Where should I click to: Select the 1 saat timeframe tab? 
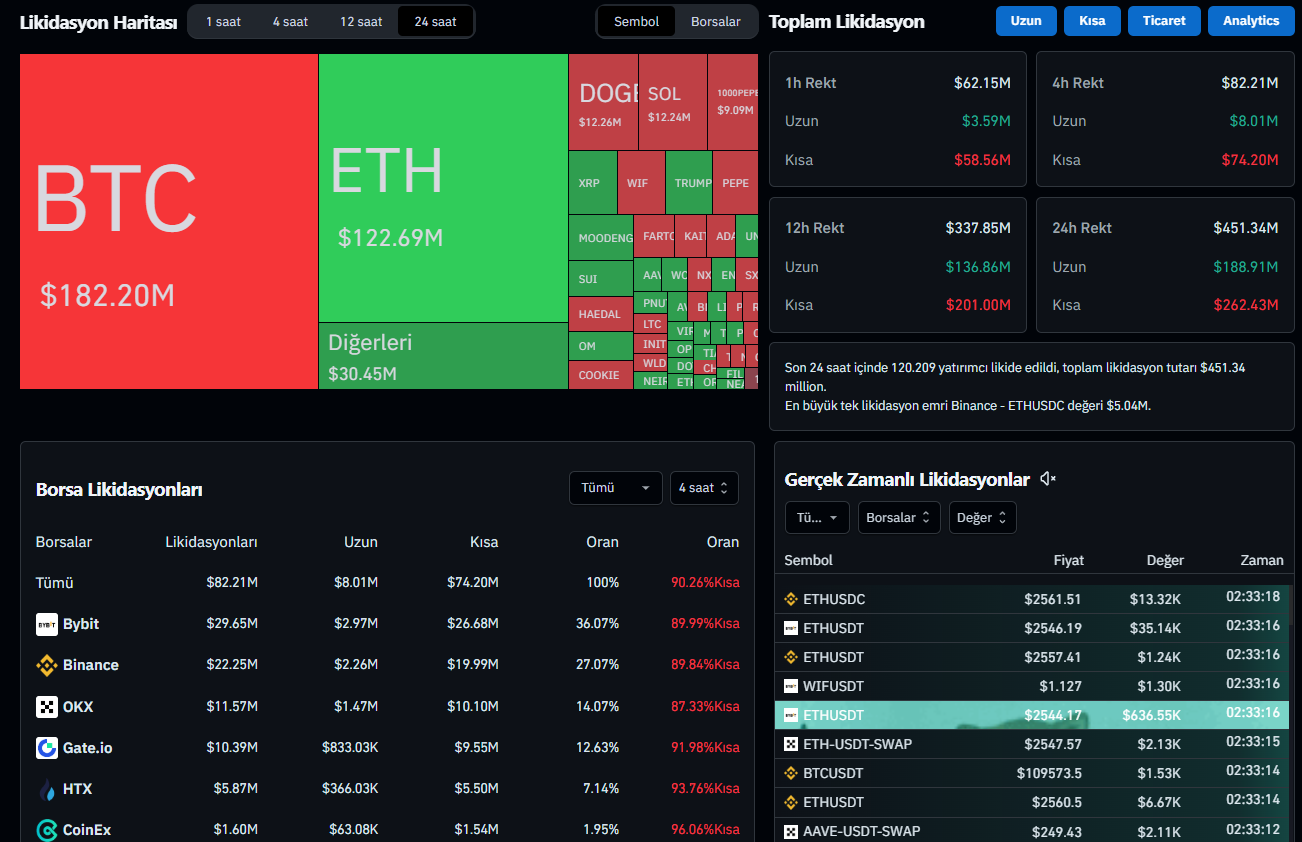point(223,21)
